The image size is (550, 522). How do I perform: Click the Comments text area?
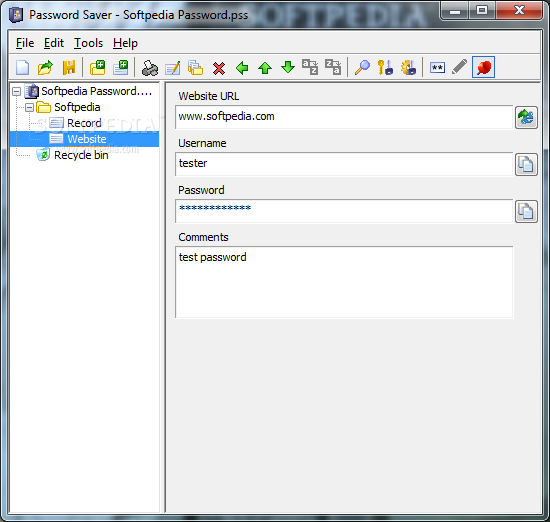(x=344, y=282)
